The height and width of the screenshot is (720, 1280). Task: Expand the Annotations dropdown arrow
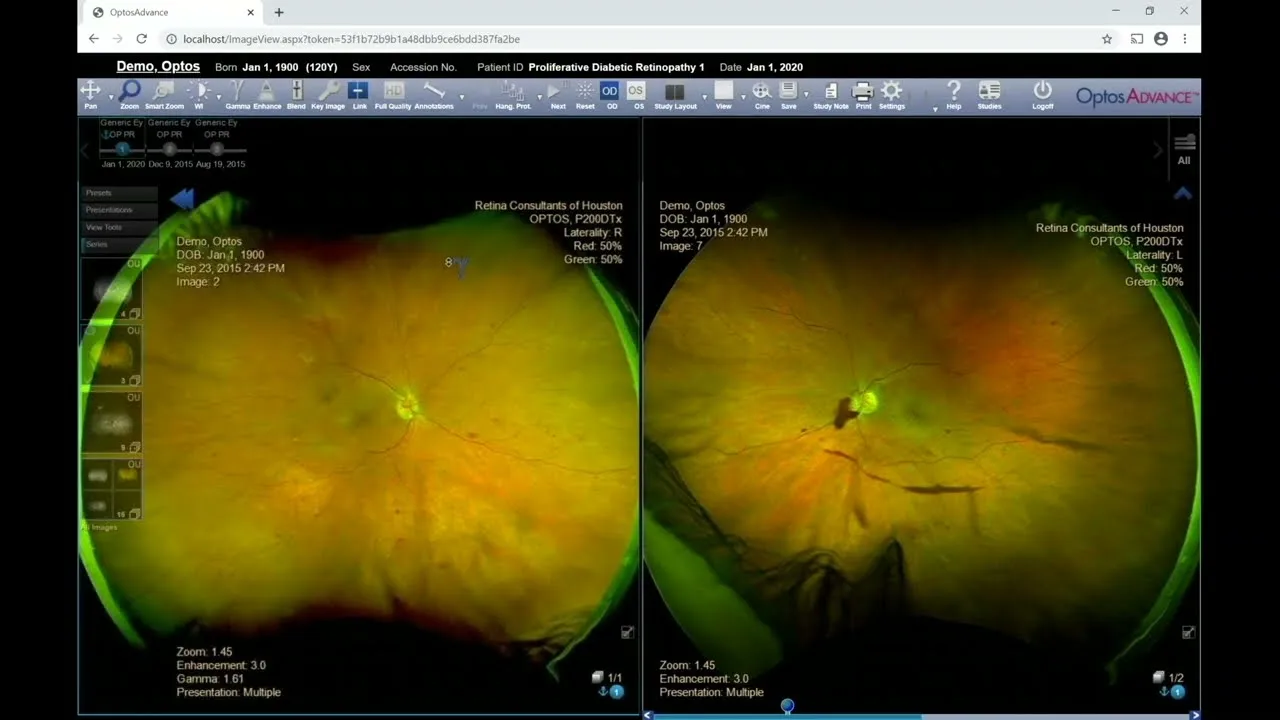(461, 98)
